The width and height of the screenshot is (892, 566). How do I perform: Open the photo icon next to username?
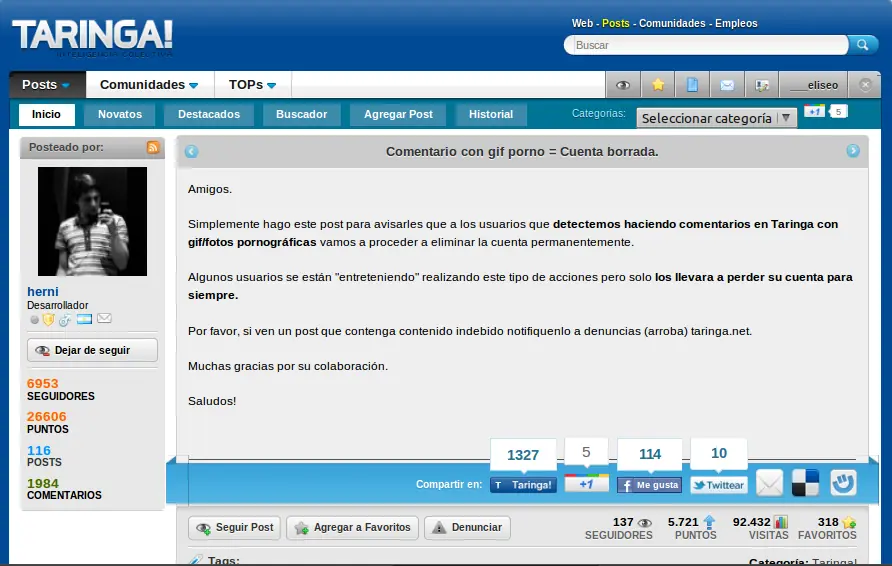point(762,85)
